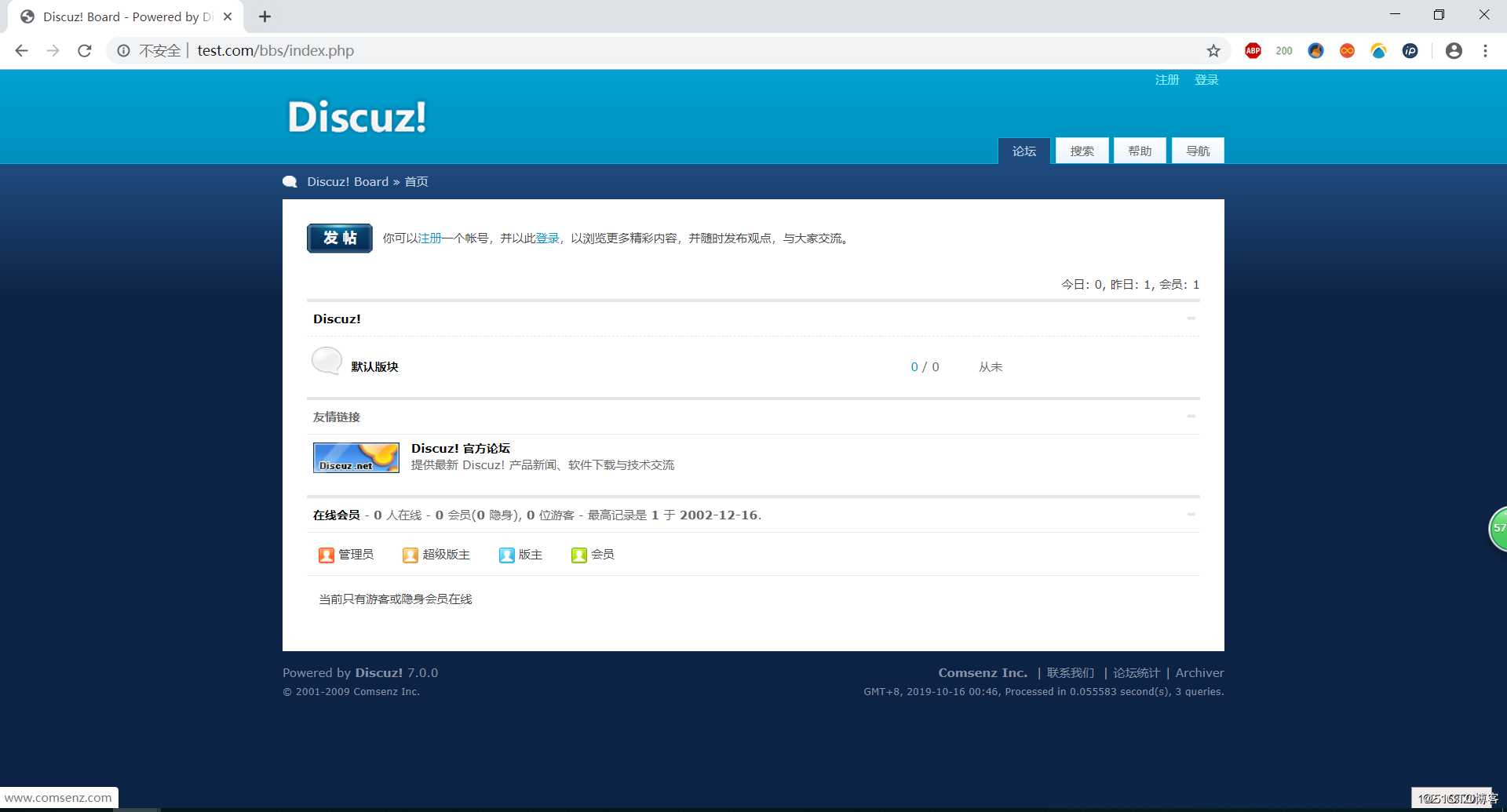Open the orange-blue round extension icon
This screenshot has width=1507, height=812.
tap(1315, 50)
